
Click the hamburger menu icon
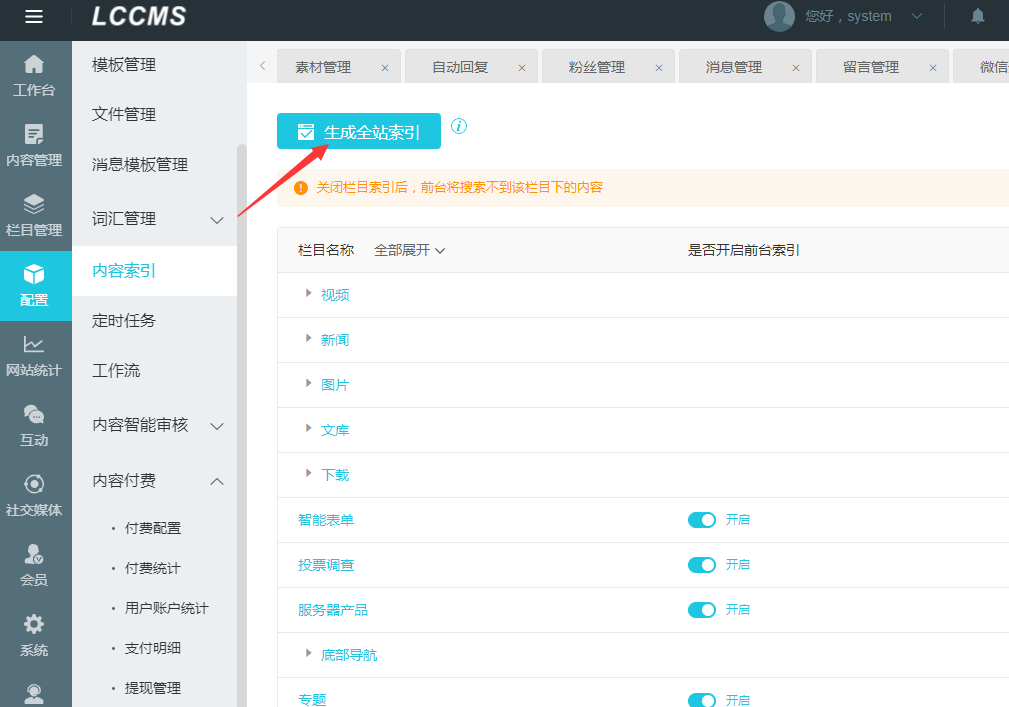pos(34,16)
